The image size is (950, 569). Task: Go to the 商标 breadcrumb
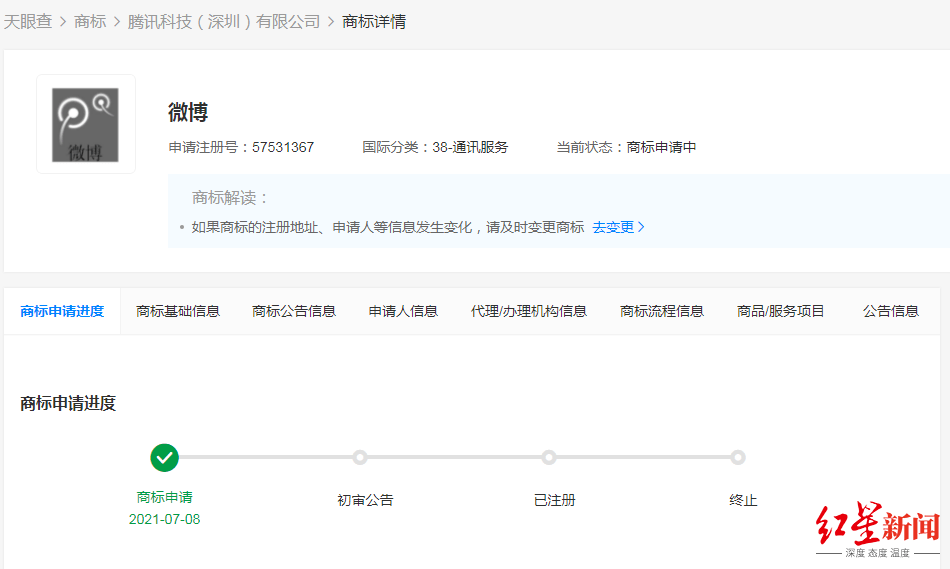(90, 22)
